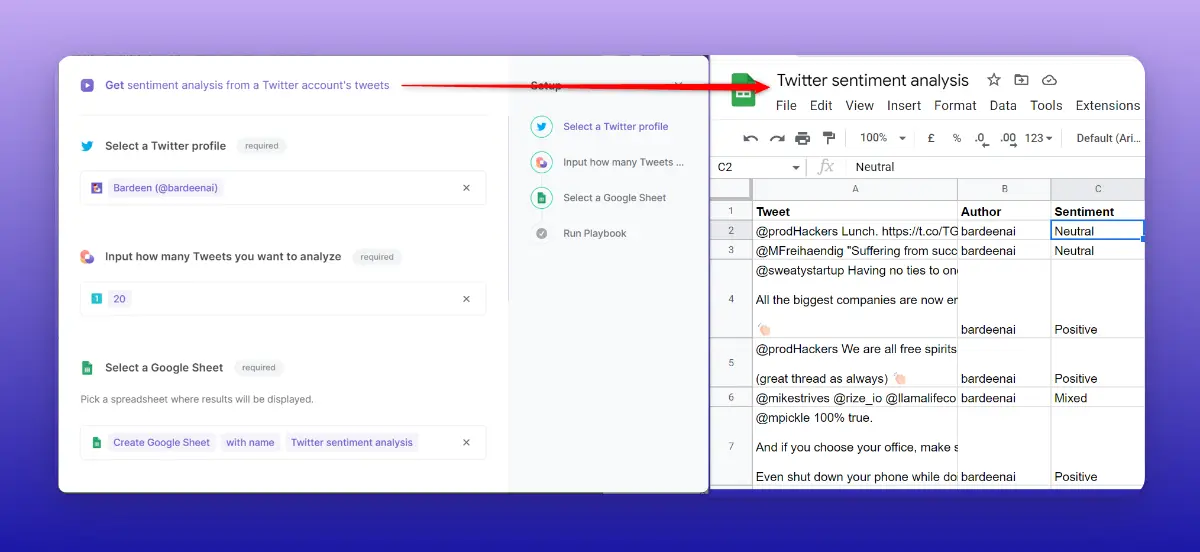Redo the last action in Sheets
Screen dimensions: 1200x552
[777, 138]
